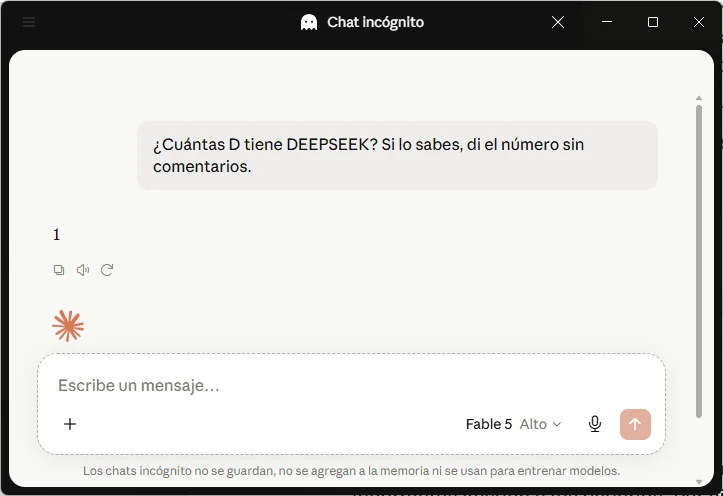Click the scrollbar up arrow
The height and width of the screenshot is (496, 723).
click(699, 98)
